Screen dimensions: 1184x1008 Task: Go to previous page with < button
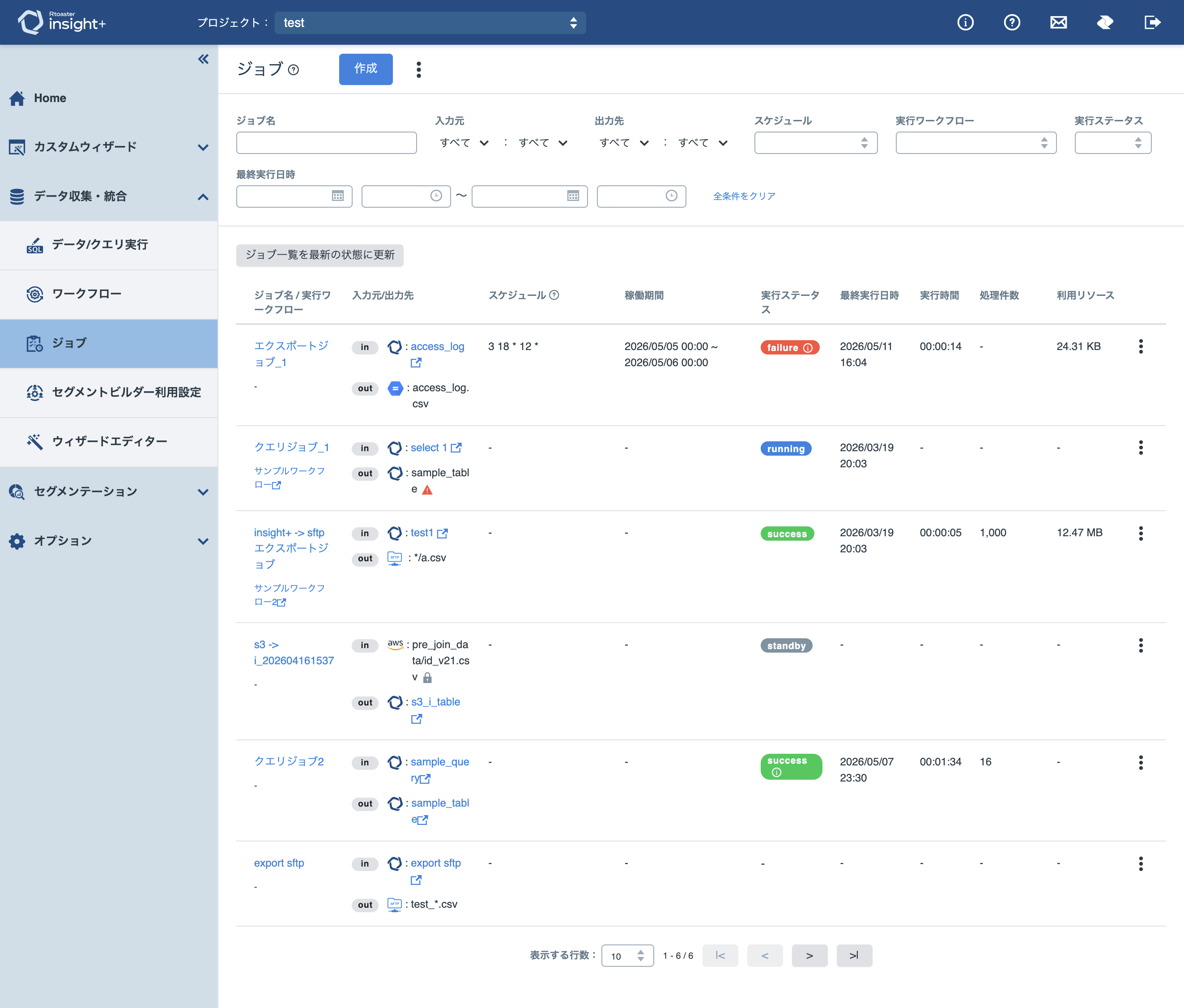[x=765, y=956]
